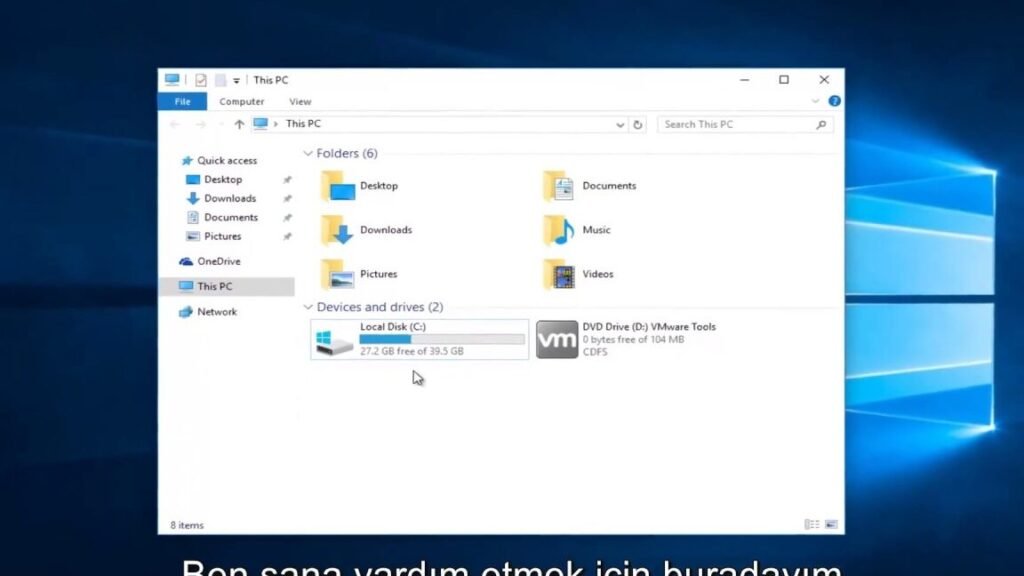The image size is (1024, 576).
Task: Select the Desktop folder icon
Action: click(x=337, y=186)
